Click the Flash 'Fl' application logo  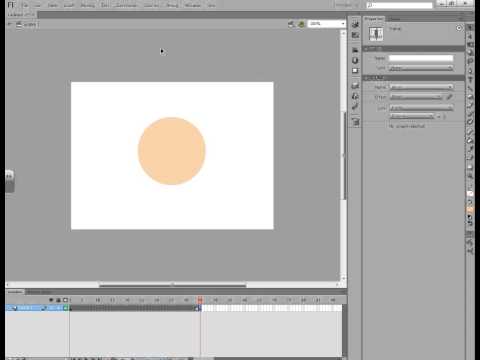11,5
